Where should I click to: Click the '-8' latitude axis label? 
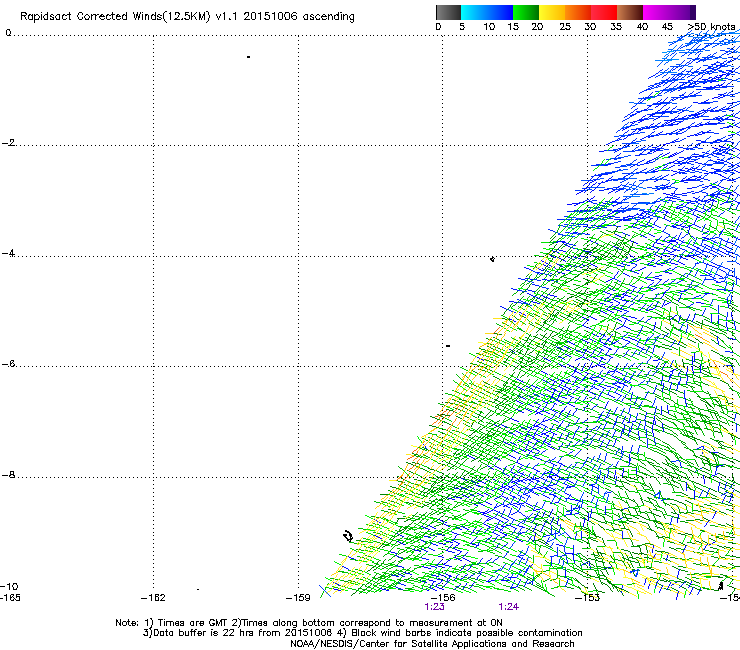click(8, 475)
